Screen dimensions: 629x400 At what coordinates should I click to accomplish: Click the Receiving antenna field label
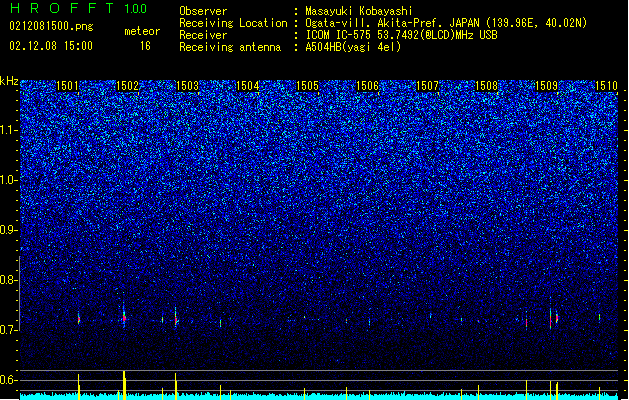click(x=230, y=47)
